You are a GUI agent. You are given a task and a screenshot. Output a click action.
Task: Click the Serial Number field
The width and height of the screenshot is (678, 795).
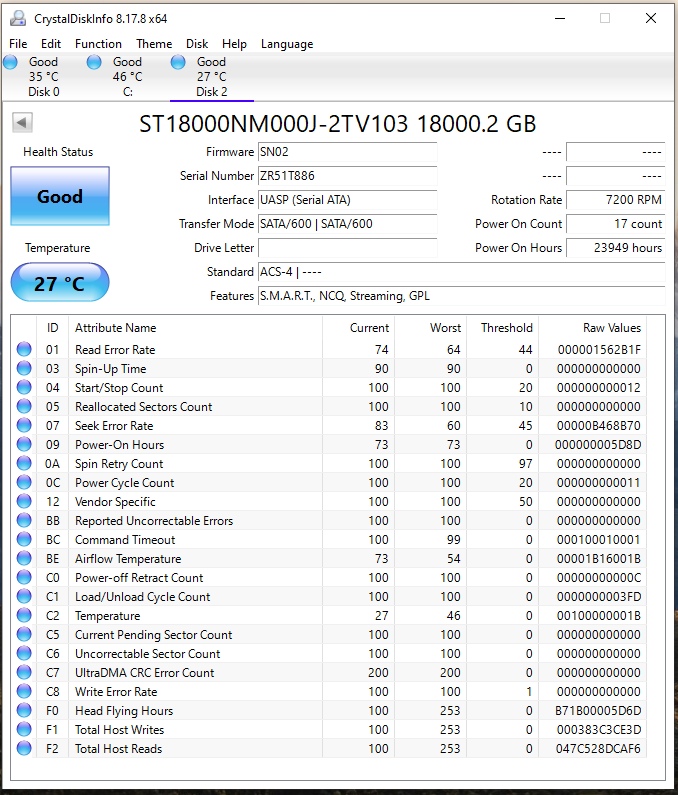(x=347, y=176)
